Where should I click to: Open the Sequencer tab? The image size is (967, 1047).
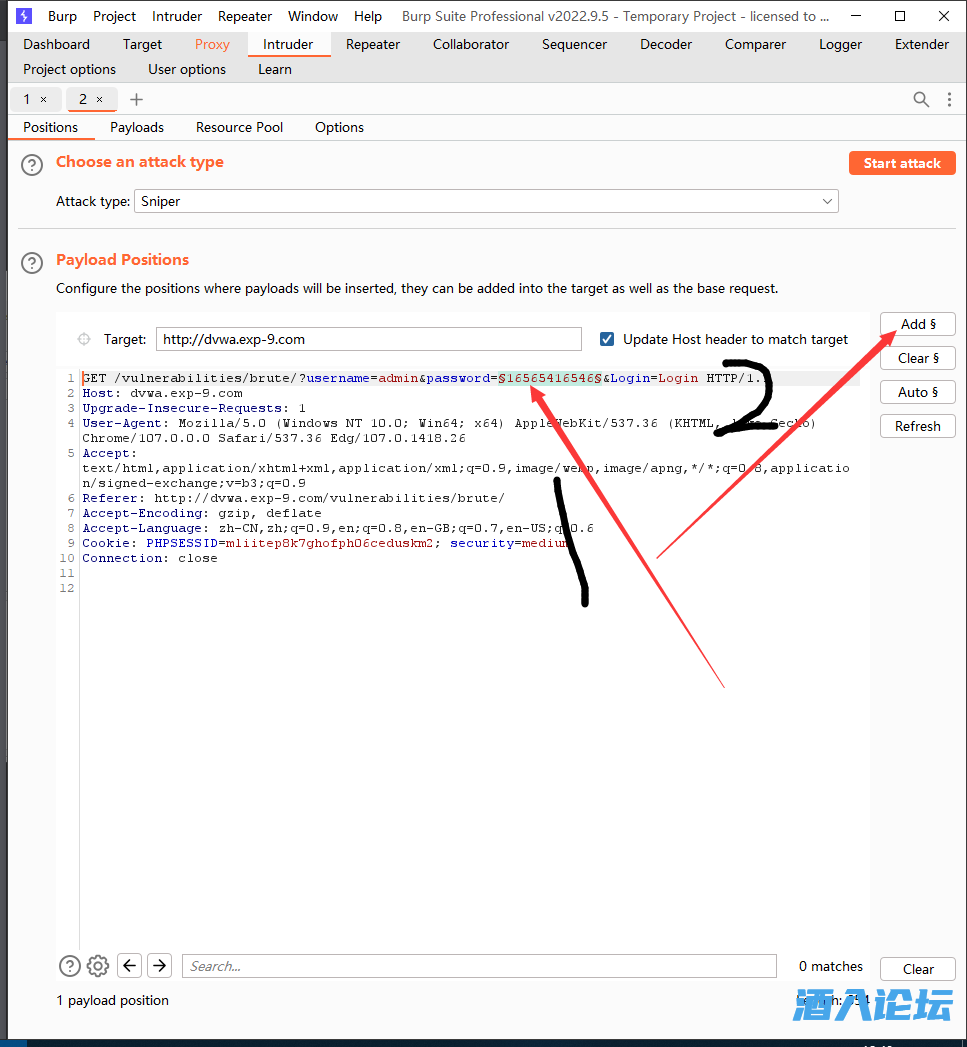[x=574, y=44]
